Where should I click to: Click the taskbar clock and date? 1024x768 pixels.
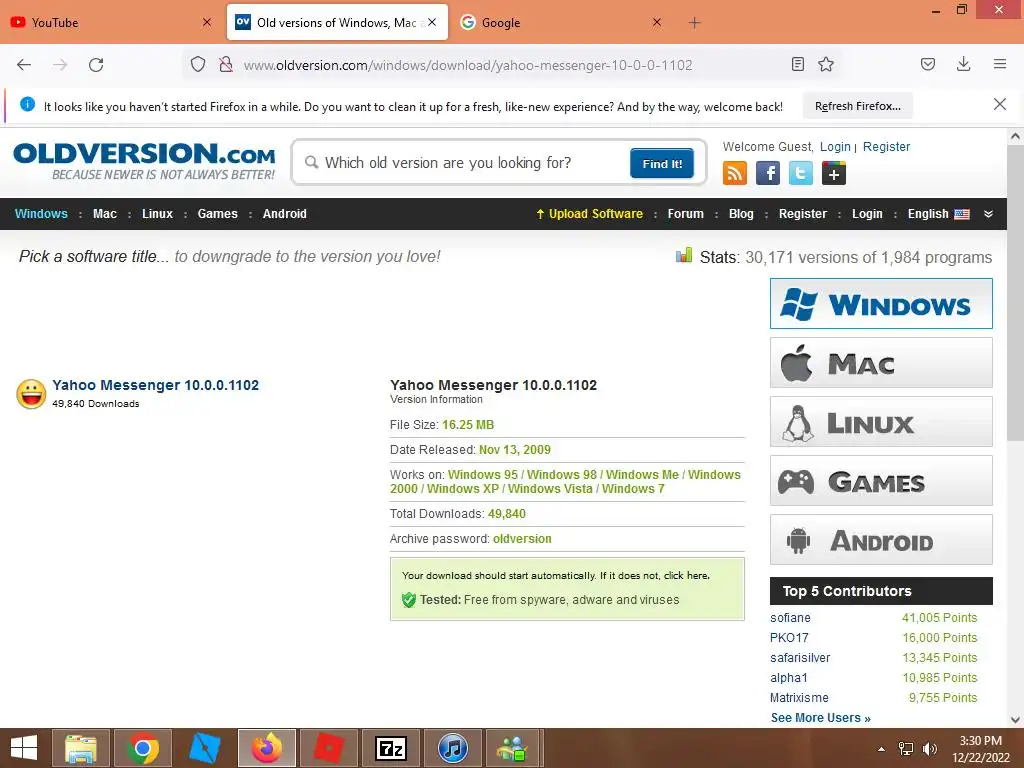pyautogui.click(x=981, y=749)
